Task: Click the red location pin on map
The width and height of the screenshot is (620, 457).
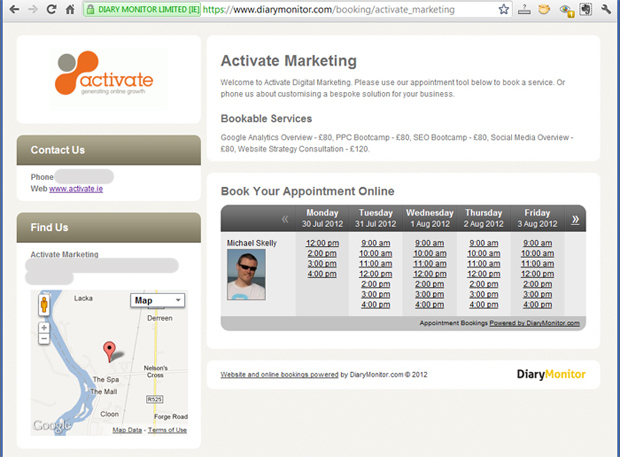Action: [109, 352]
